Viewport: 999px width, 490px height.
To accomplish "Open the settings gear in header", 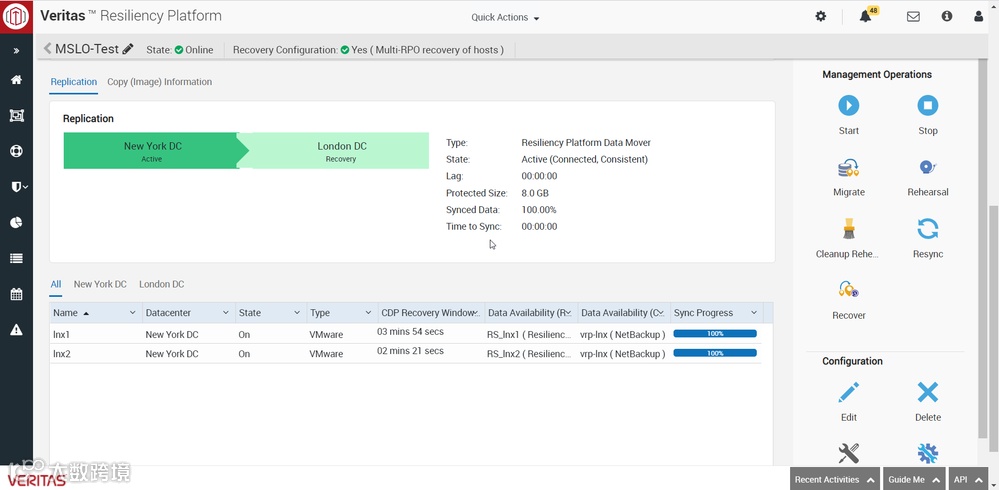I will point(821,17).
